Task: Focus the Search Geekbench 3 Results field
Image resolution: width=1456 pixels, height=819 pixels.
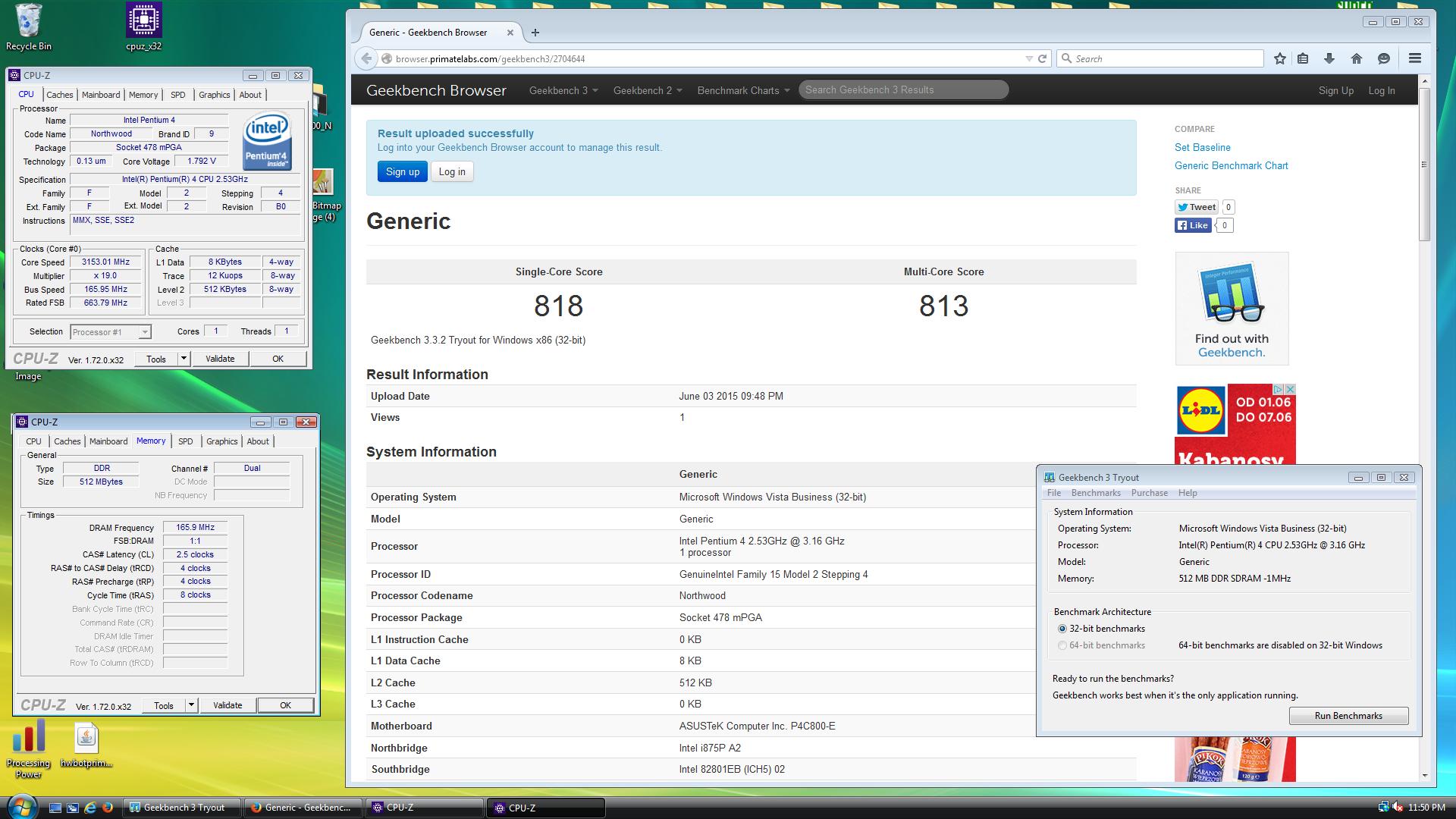Action: (x=903, y=89)
